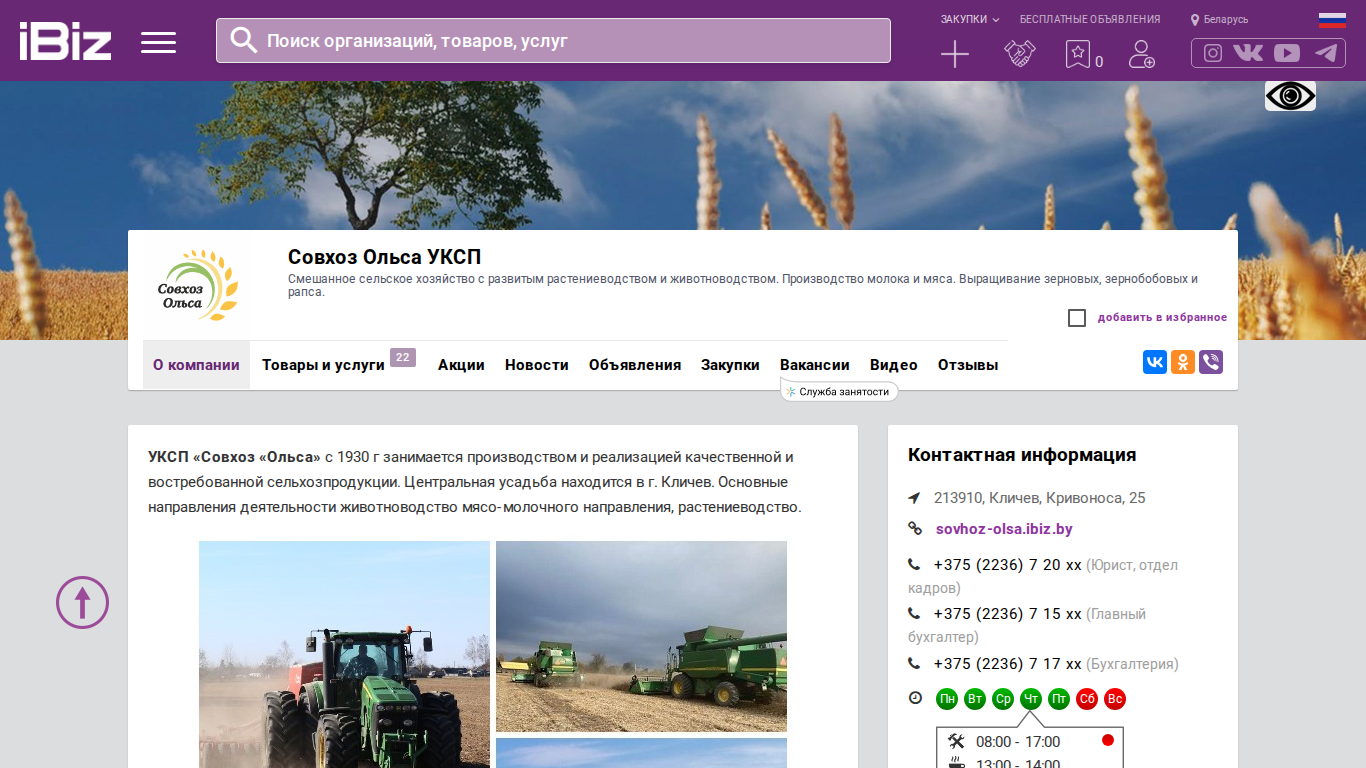
Task: Click the Совхоз Ольса УКСП heading
Action: coord(385,257)
